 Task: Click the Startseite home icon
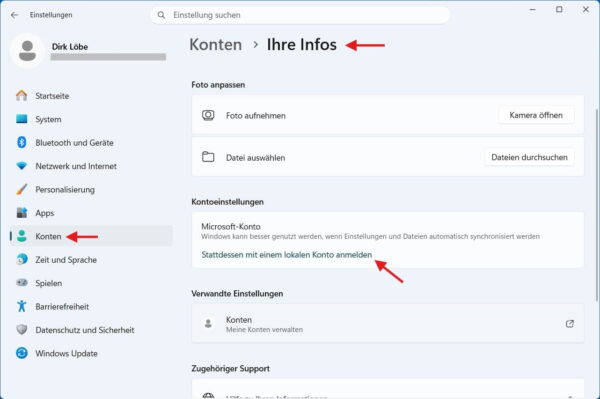coord(22,96)
